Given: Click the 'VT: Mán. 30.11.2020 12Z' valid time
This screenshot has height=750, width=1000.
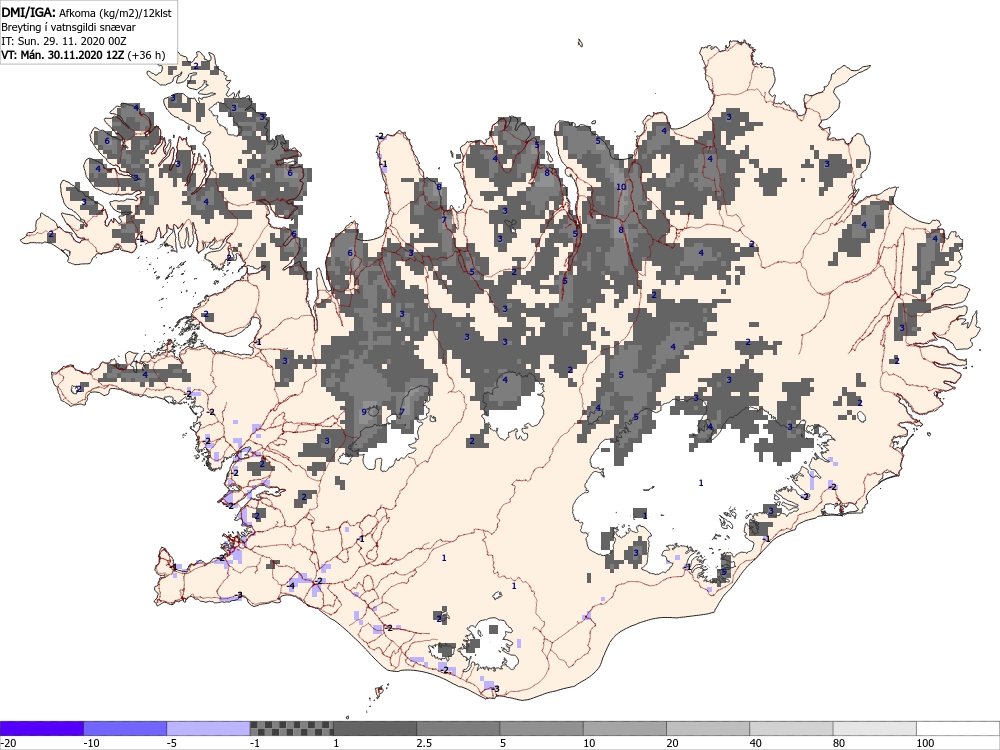Looking at the screenshot, I should pos(63,55).
